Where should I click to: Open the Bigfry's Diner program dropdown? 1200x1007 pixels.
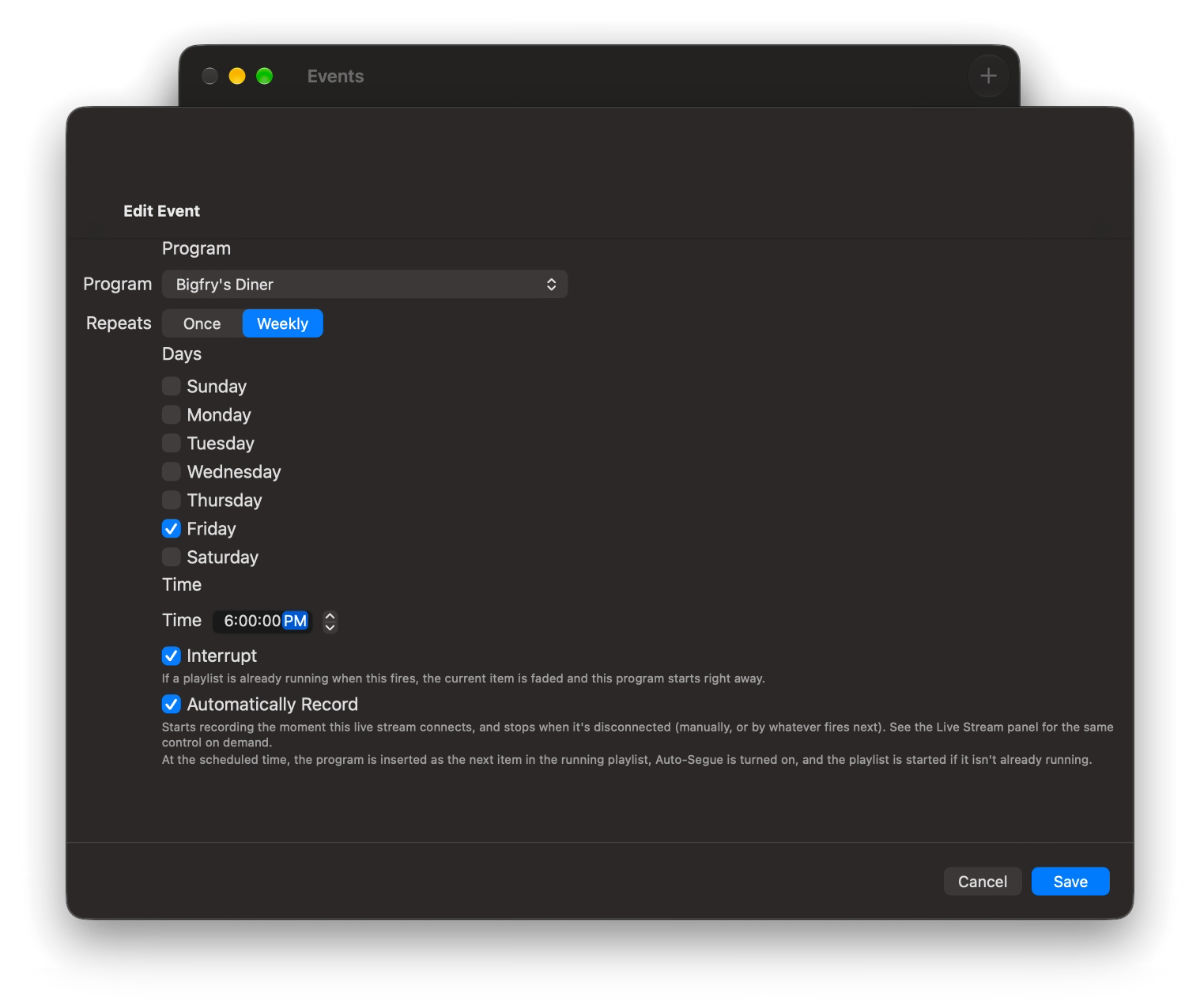click(365, 285)
